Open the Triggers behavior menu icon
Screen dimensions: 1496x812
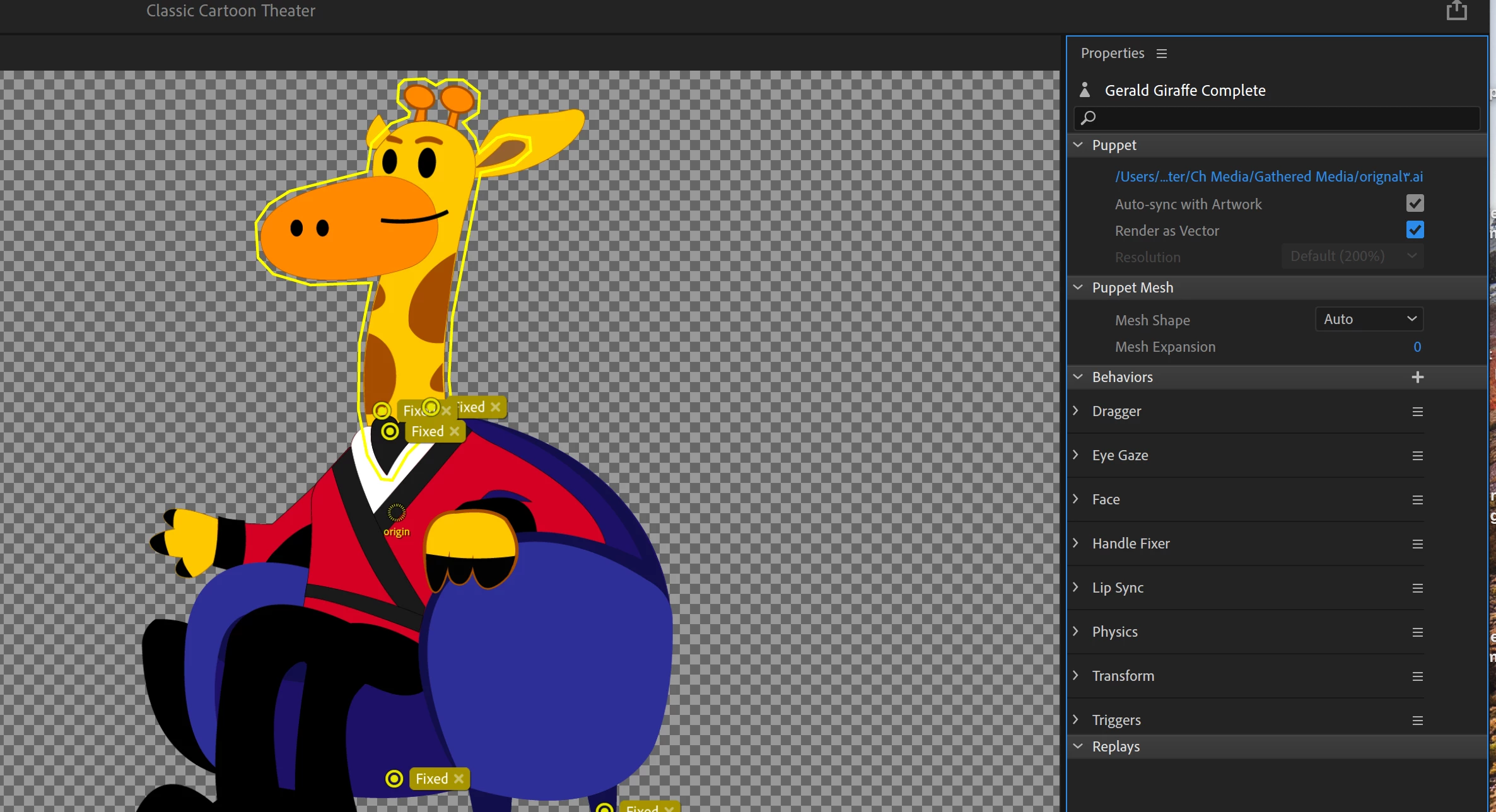[1417, 721]
